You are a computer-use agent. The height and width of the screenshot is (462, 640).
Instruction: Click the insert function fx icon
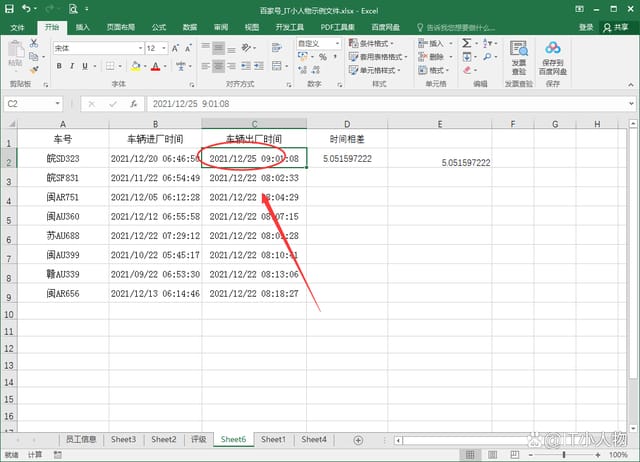pos(135,103)
